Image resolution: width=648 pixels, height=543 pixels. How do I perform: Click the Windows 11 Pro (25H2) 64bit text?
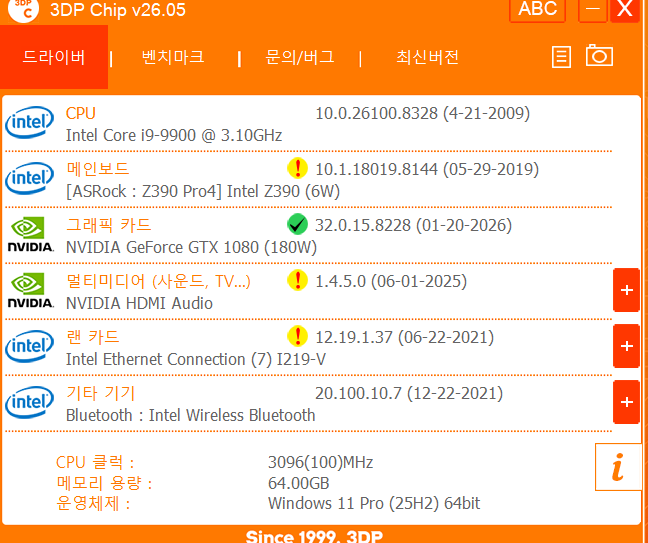click(374, 503)
